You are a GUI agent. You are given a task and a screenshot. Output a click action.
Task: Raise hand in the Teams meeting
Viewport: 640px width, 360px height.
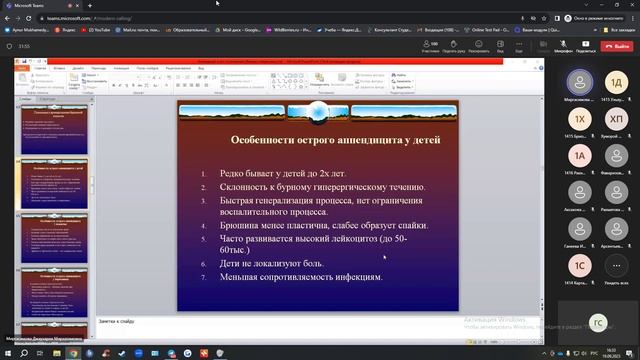click(453, 46)
